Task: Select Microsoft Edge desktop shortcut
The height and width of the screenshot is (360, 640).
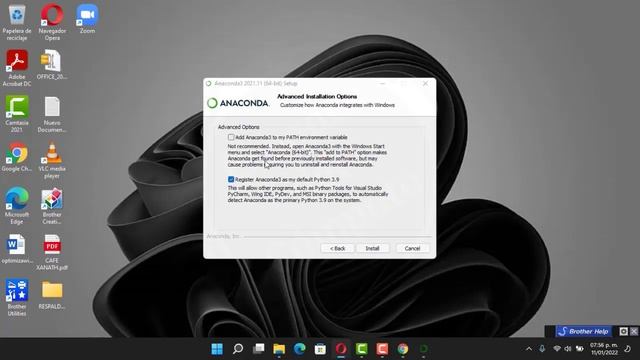Action: pyautogui.click(x=17, y=206)
